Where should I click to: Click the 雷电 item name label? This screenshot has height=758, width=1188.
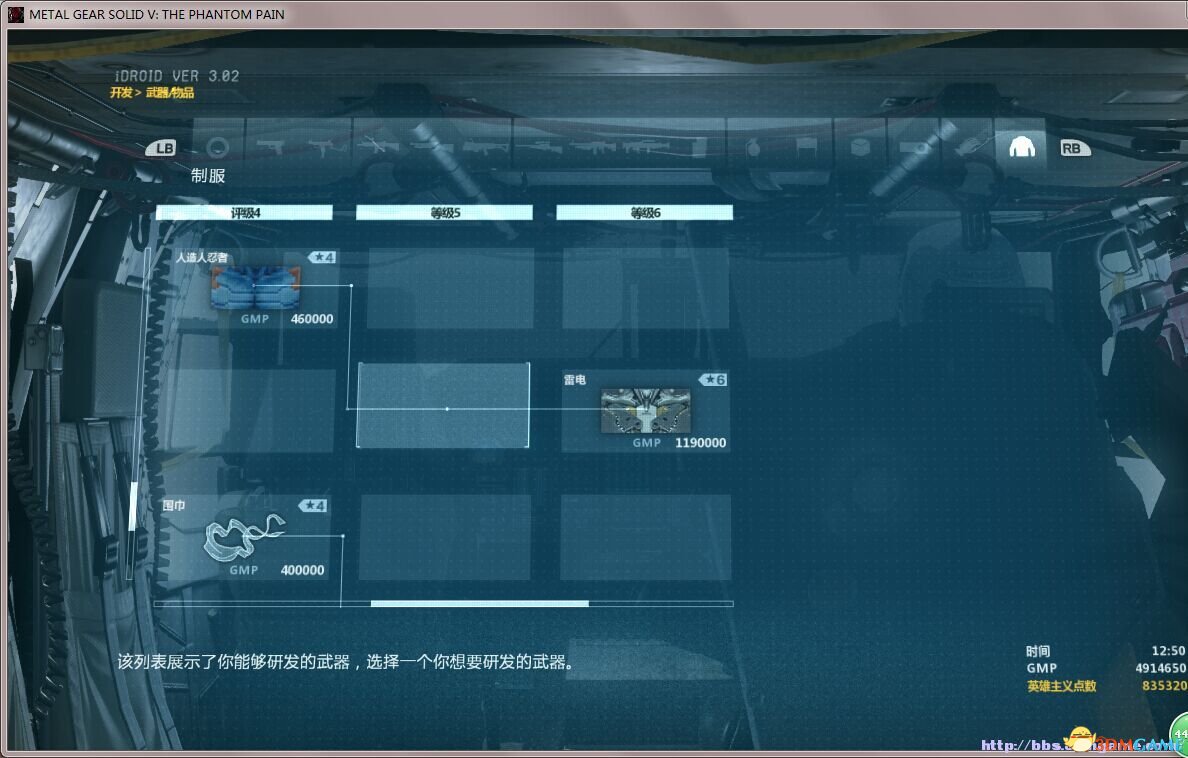pos(575,380)
